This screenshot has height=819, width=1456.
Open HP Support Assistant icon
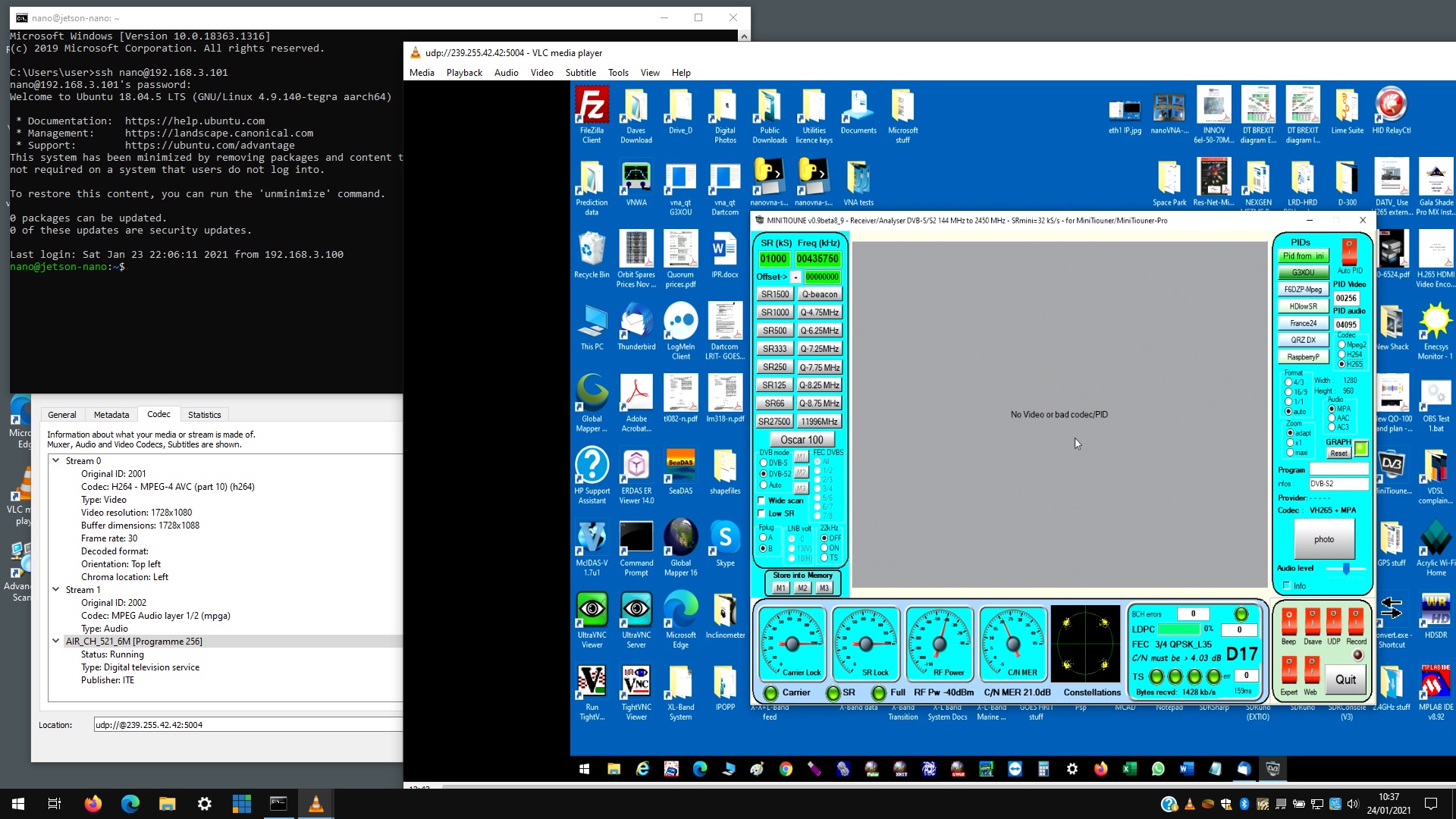pyautogui.click(x=591, y=475)
